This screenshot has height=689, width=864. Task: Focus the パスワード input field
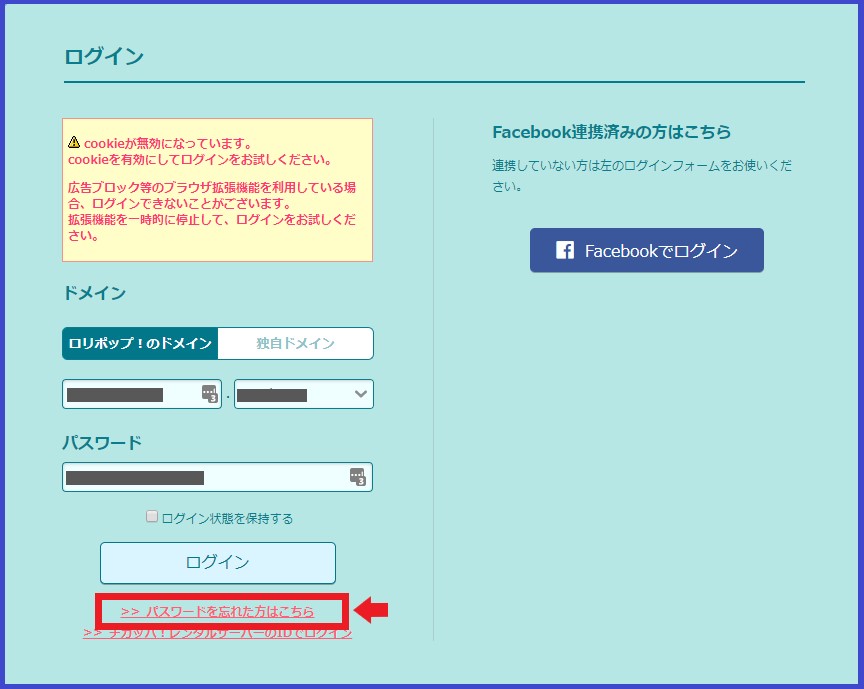pyautogui.click(x=218, y=477)
